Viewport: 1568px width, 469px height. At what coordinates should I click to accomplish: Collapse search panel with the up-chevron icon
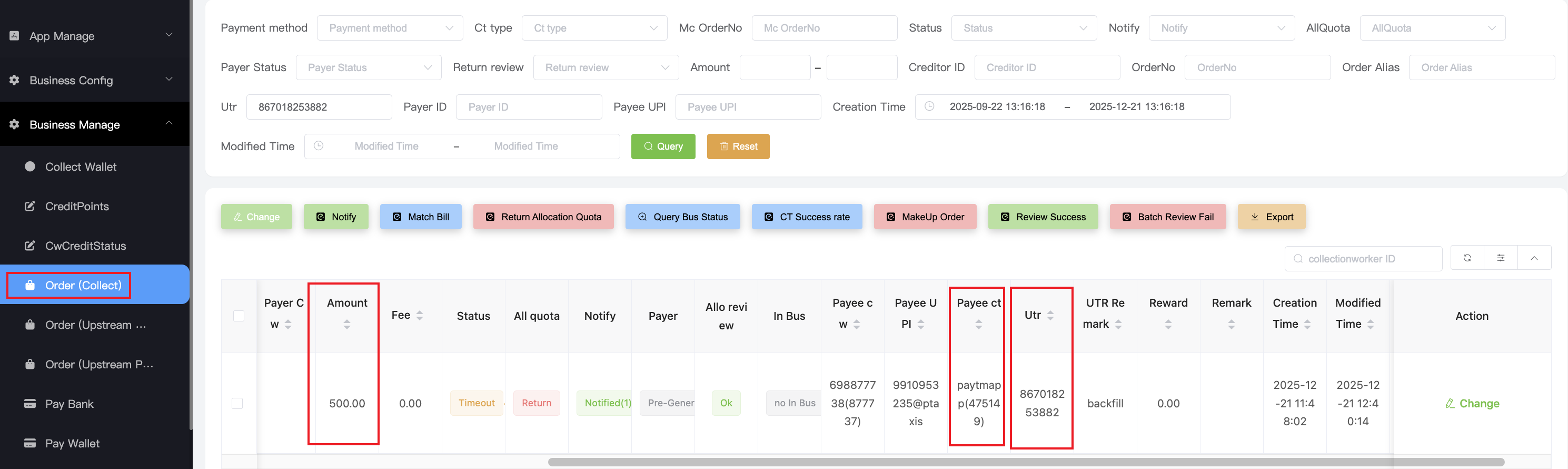click(1534, 258)
